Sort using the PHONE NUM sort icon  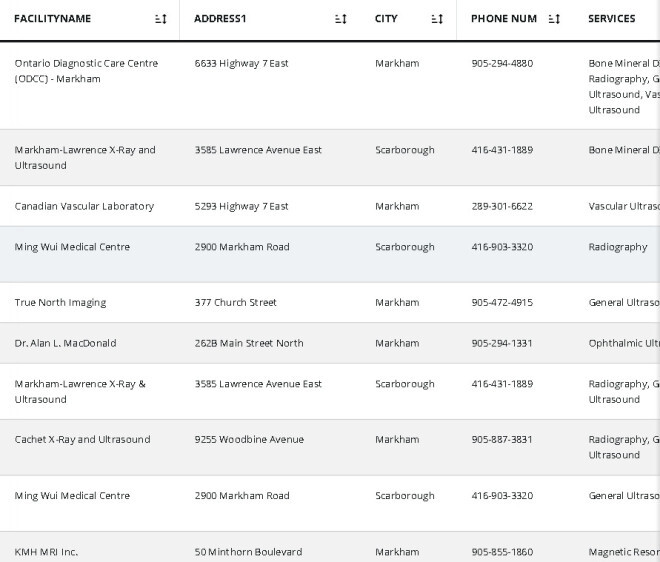(x=555, y=19)
